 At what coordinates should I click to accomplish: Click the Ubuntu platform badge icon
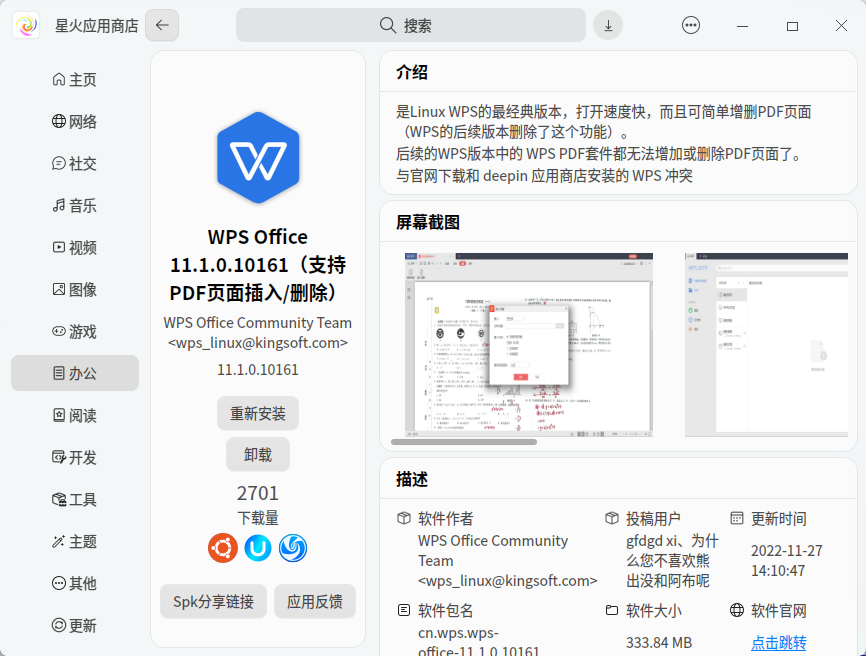tap(221, 548)
